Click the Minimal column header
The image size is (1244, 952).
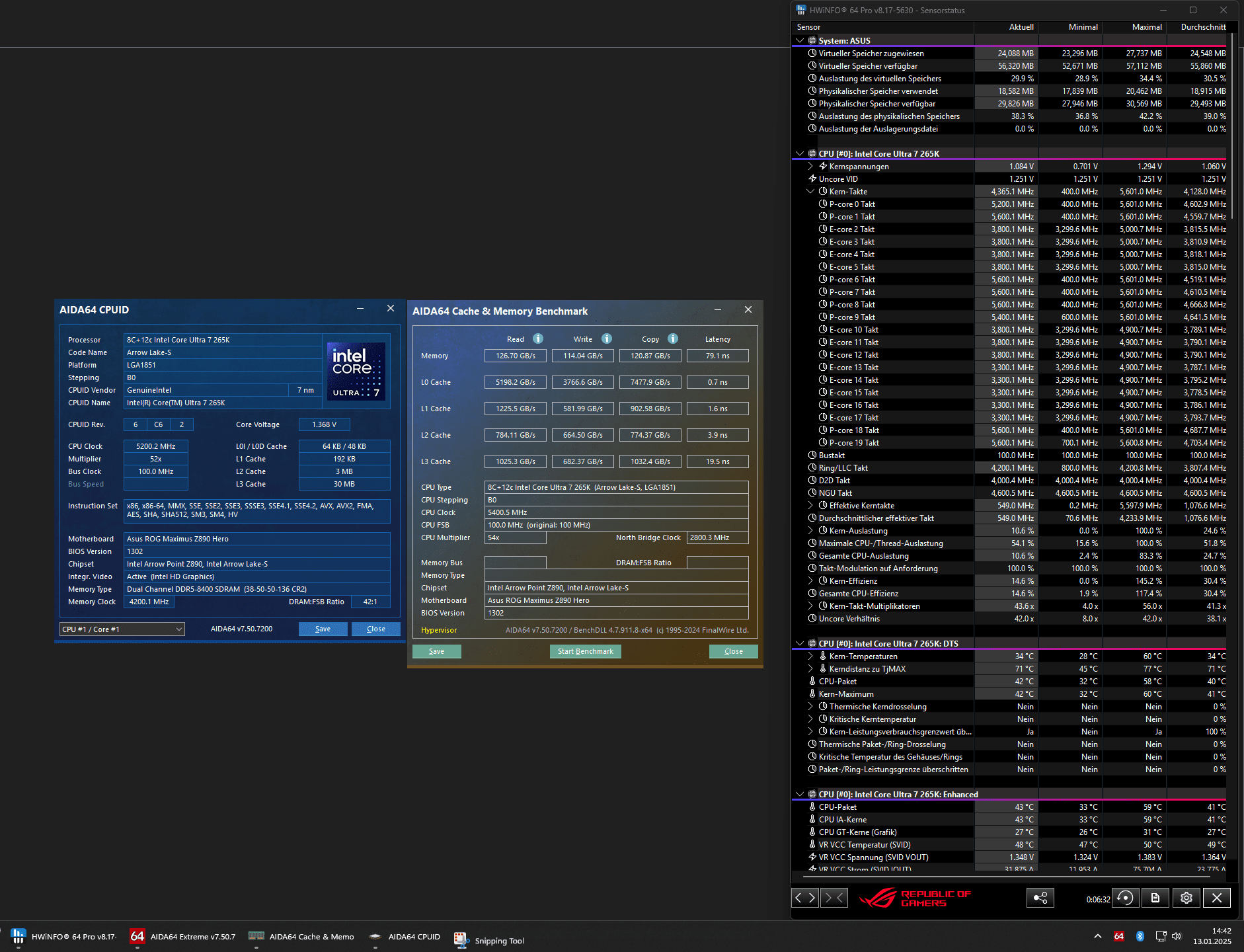tap(1070, 27)
